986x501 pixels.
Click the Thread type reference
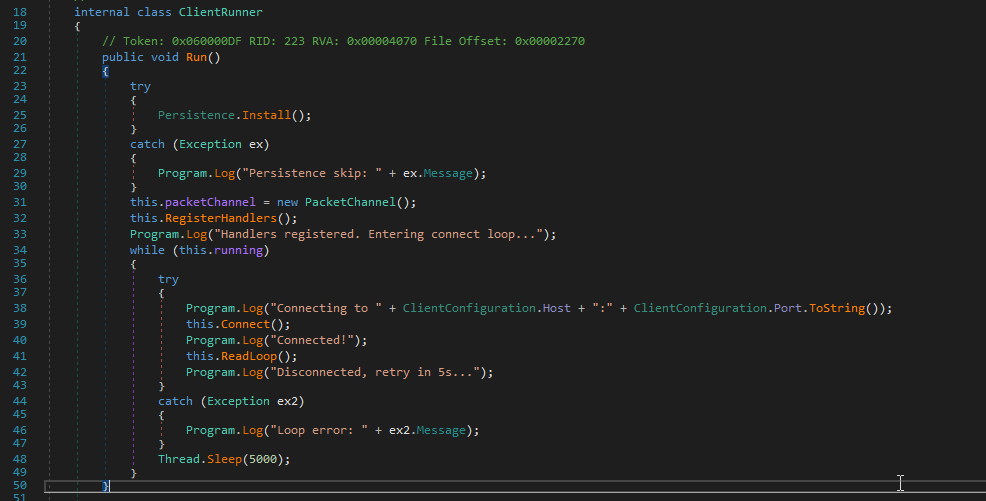tap(179, 459)
